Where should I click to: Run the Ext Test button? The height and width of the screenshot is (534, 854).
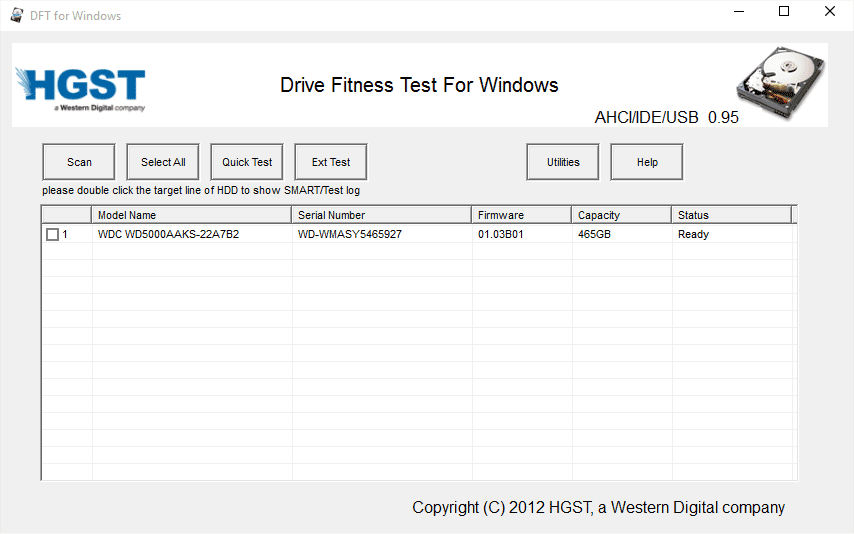click(x=331, y=162)
